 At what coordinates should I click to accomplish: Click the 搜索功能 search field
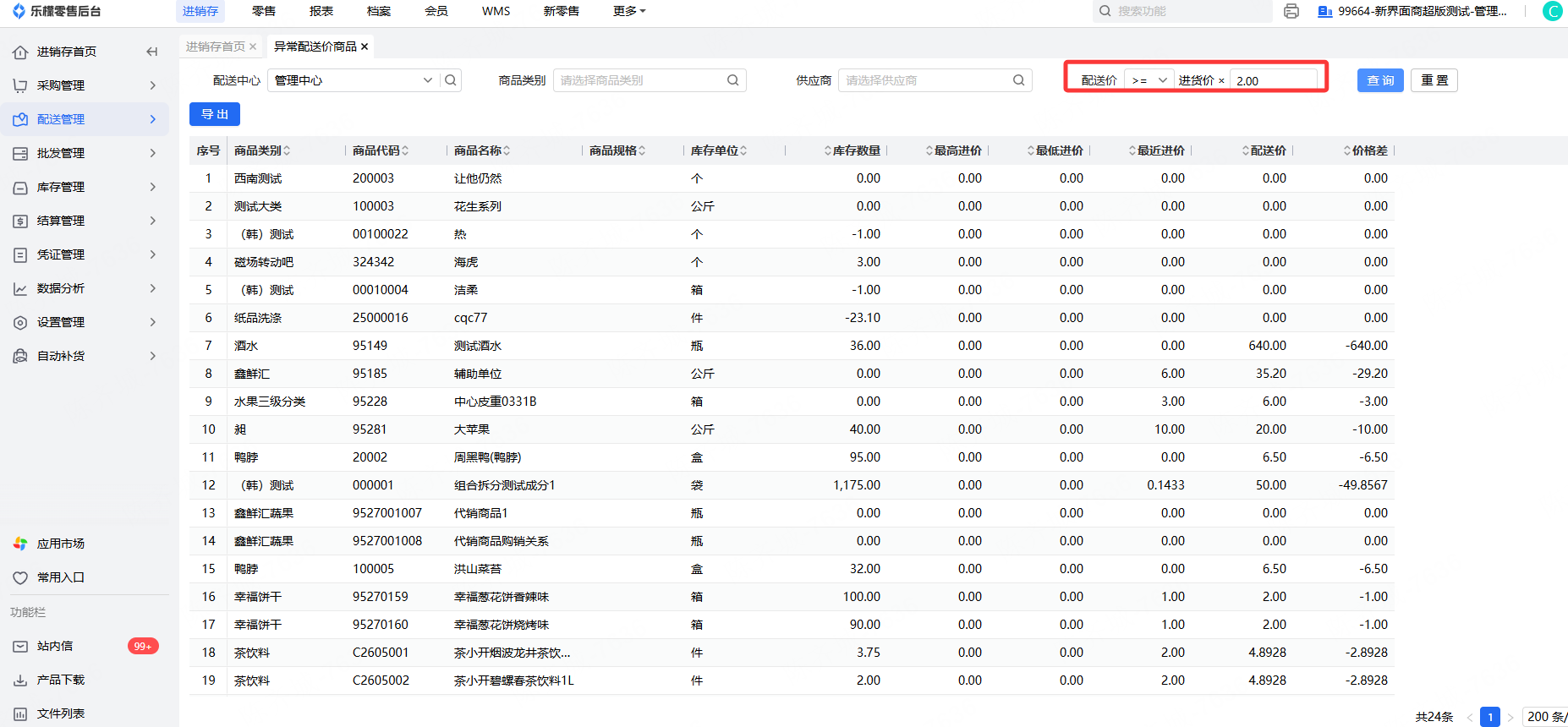click(x=1182, y=11)
